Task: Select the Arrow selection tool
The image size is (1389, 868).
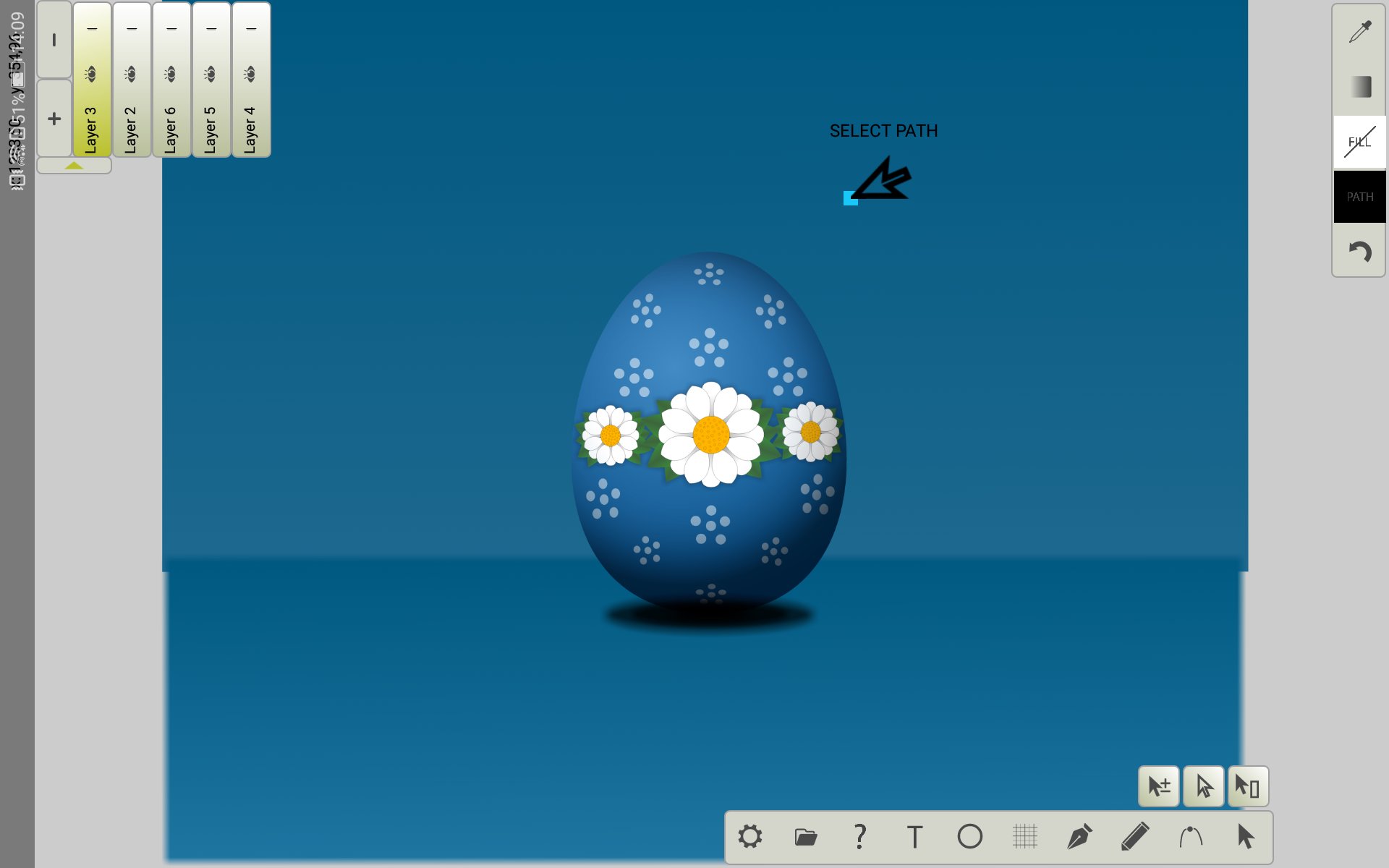Action: pyautogui.click(x=1247, y=836)
